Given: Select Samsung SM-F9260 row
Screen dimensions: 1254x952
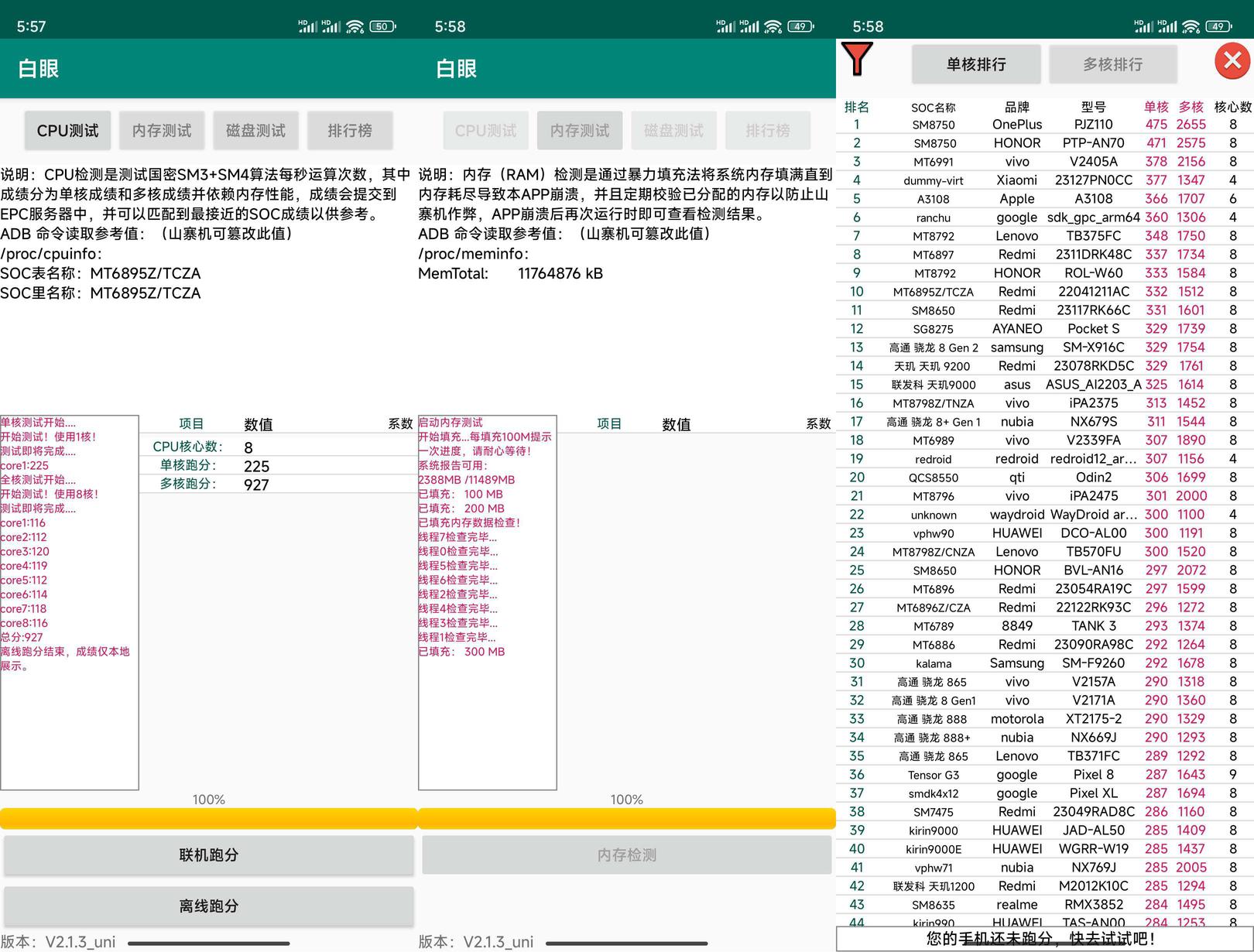Looking at the screenshot, I should pos(1045,663).
